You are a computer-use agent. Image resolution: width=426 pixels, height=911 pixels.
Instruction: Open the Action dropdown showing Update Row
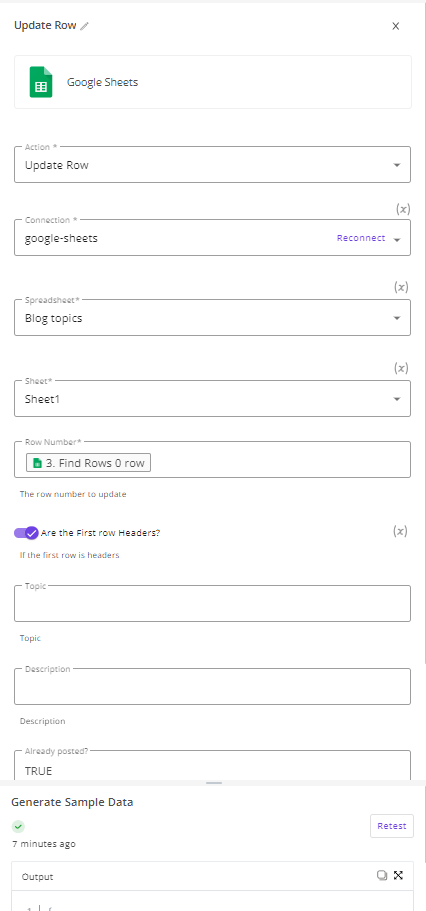tap(212, 165)
